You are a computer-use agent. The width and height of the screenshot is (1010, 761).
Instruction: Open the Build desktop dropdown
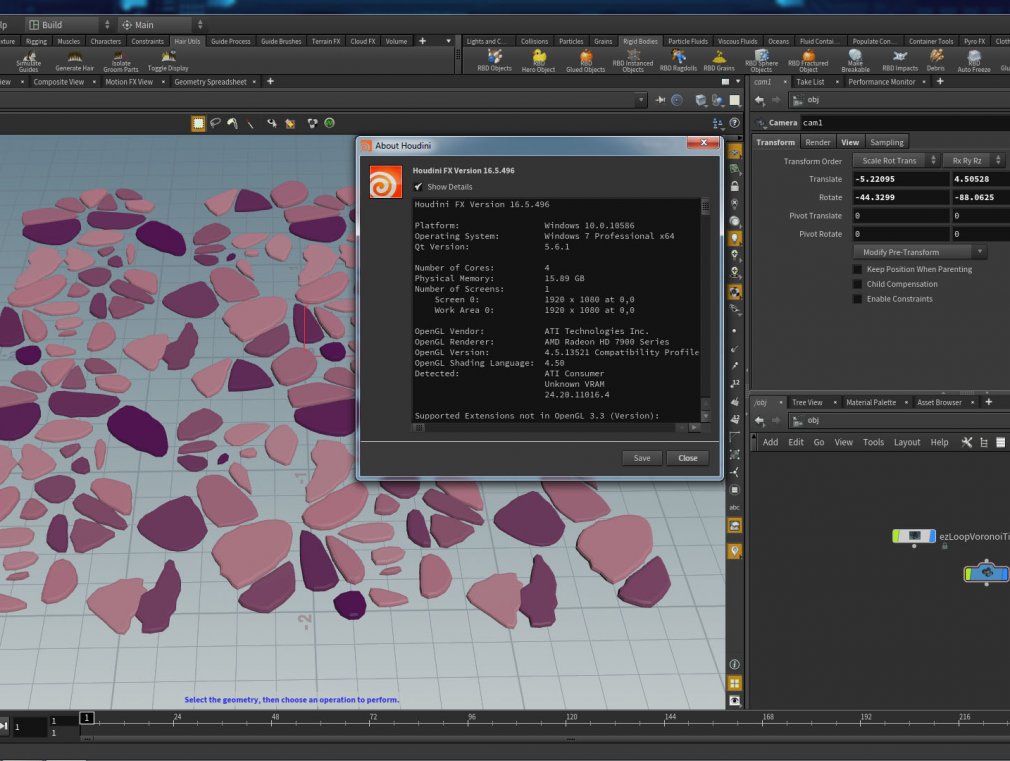[69, 24]
